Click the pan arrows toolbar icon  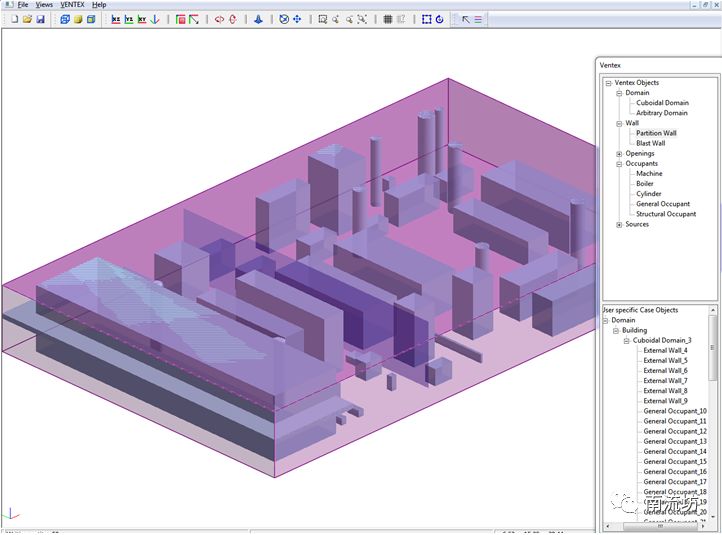click(x=297, y=19)
